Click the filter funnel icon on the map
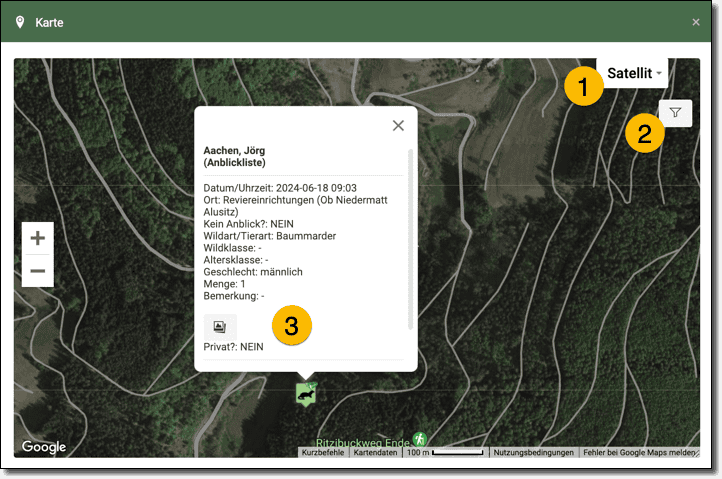This screenshot has width=722, height=479. [675, 114]
